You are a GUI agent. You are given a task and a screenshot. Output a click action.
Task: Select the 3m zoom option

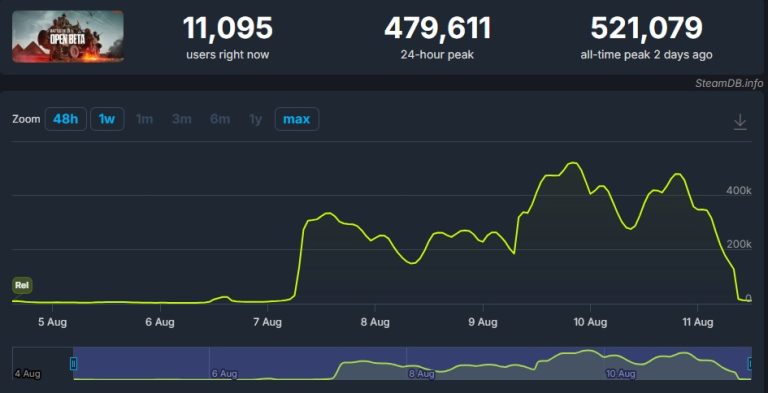click(182, 119)
